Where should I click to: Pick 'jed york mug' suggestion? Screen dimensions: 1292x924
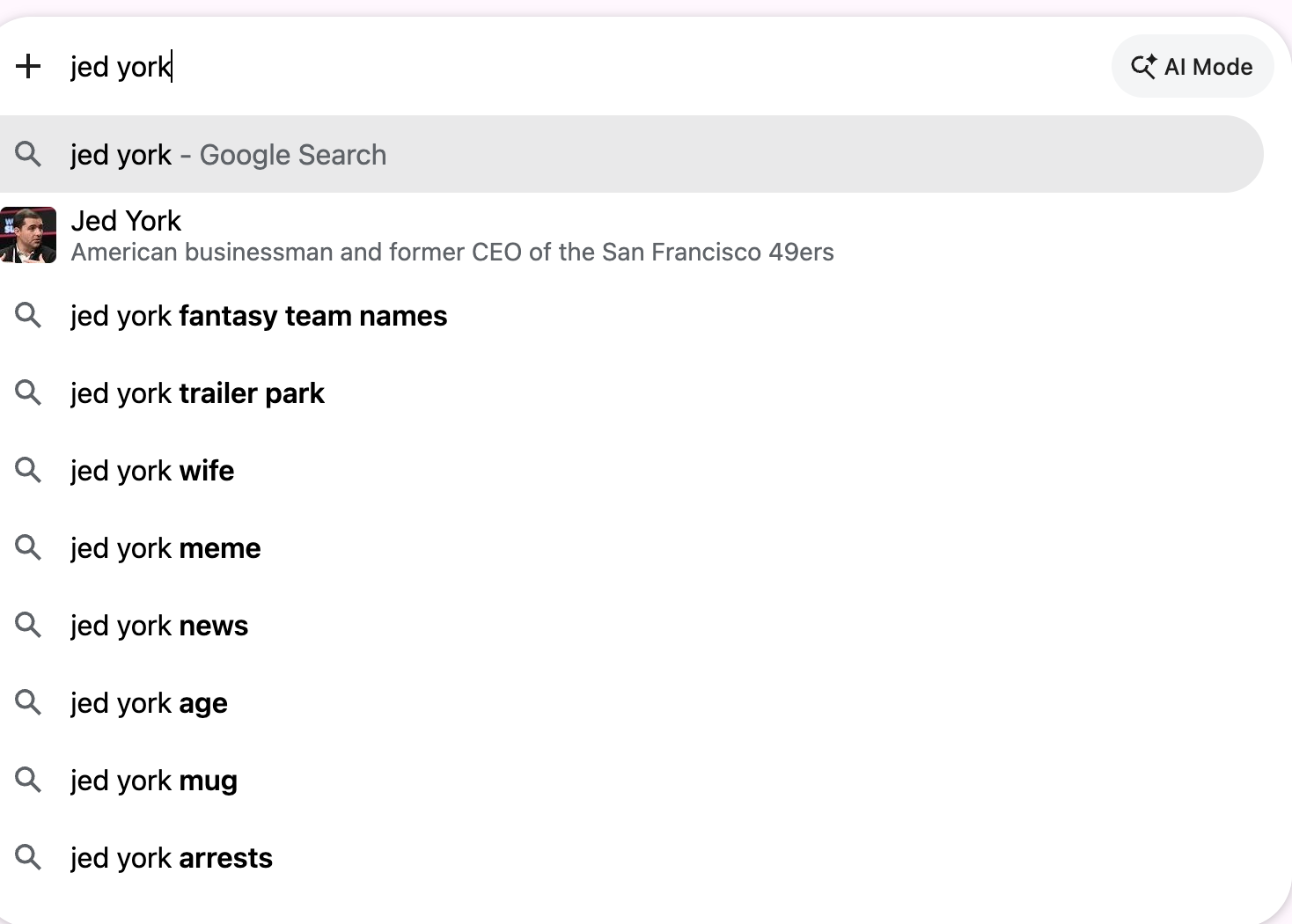coord(630,781)
